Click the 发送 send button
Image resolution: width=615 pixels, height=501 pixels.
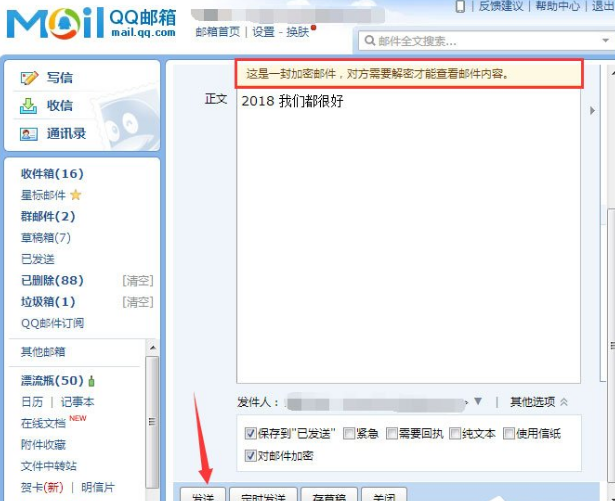203,494
